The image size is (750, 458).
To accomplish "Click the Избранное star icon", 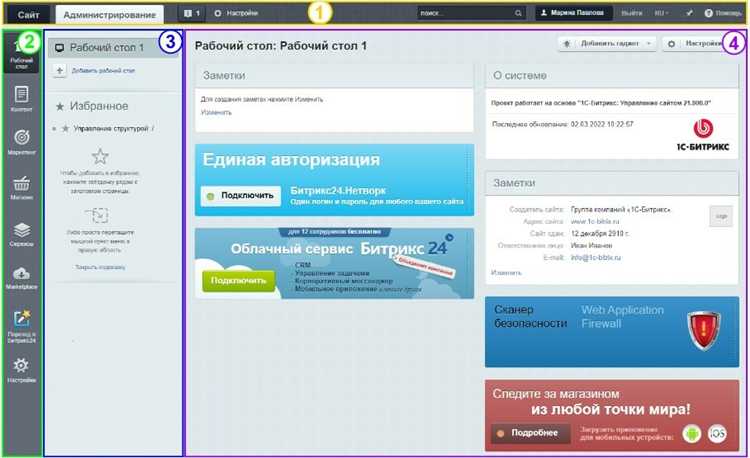I will pos(60,106).
